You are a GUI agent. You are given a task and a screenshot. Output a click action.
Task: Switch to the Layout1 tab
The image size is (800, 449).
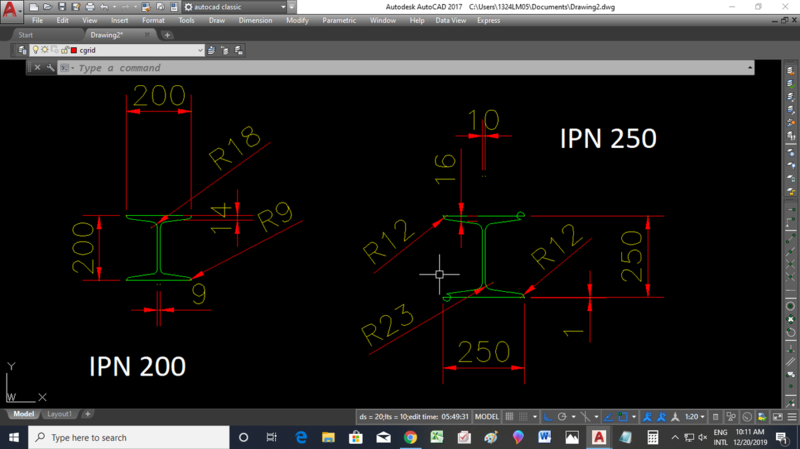coord(59,414)
